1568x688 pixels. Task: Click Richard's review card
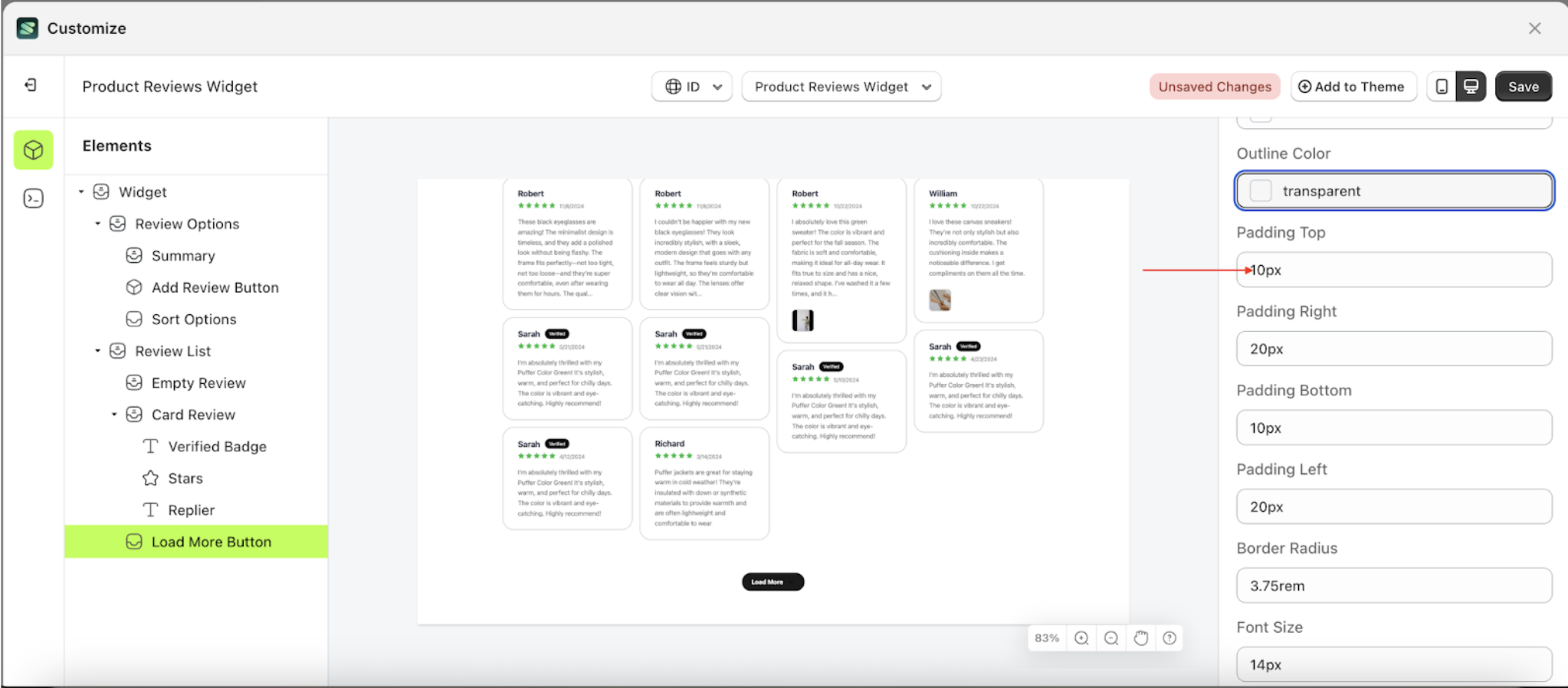[704, 483]
